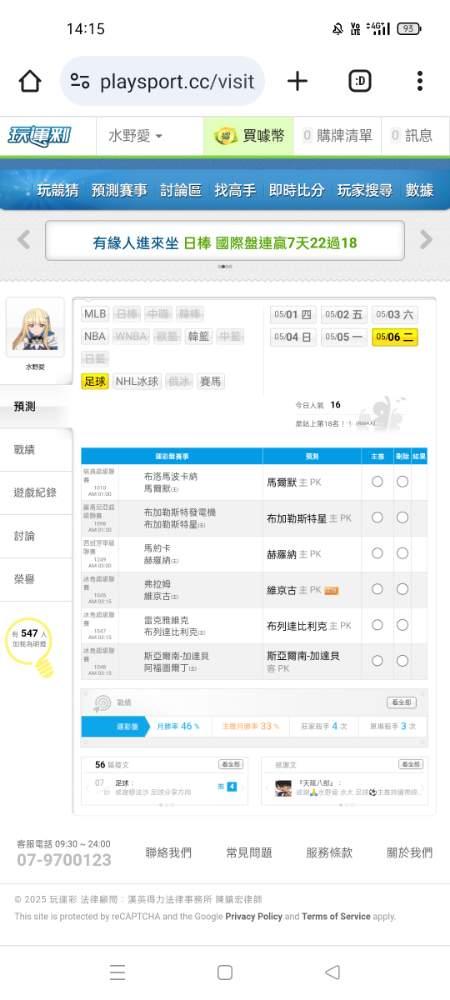Expand 戰績 details with 看全部
The image size is (450, 1000).
pyautogui.click(x=402, y=702)
